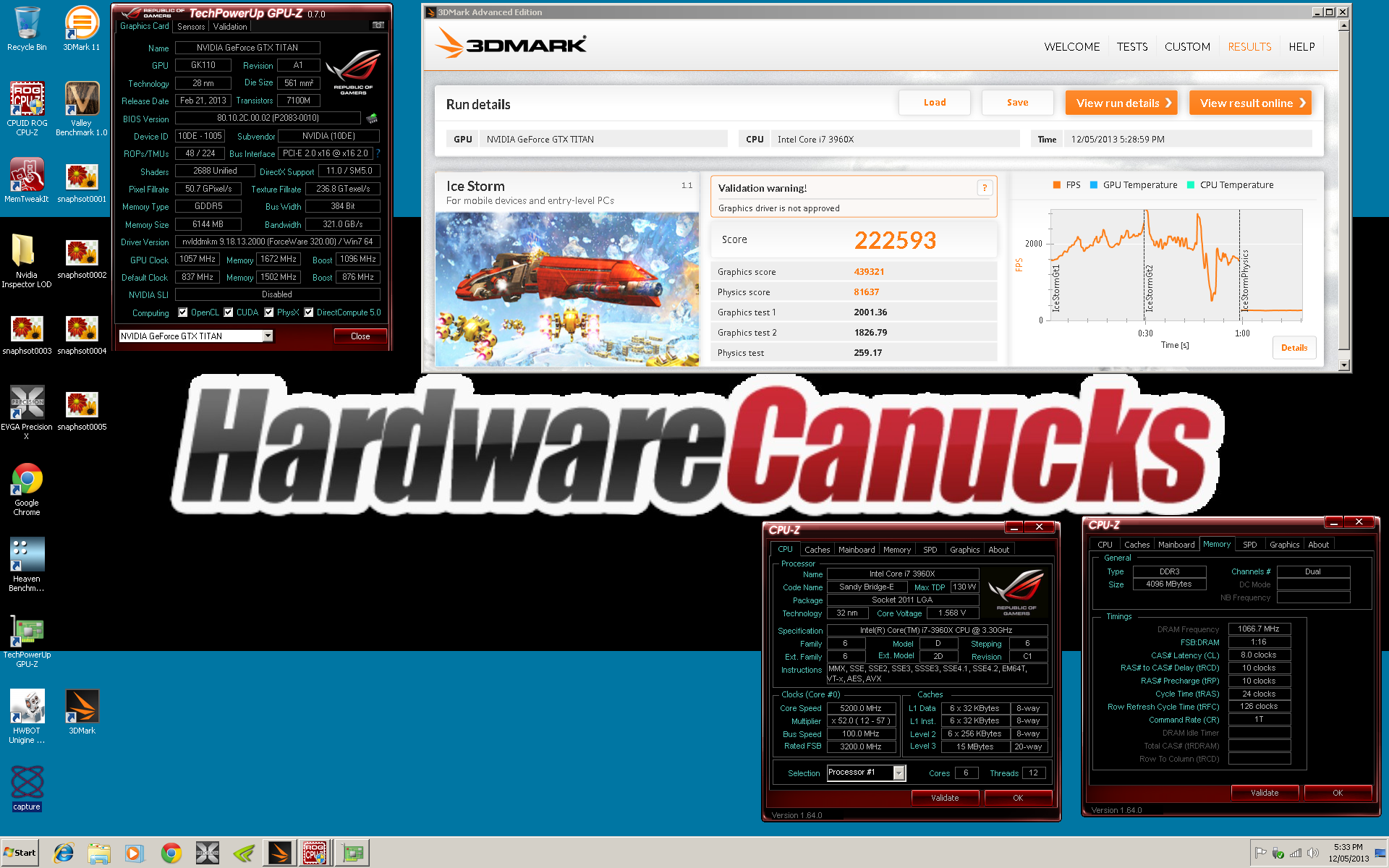Open the TESTS section in 3DMark
Image resolution: width=1389 pixels, height=868 pixels.
(1132, 47)
